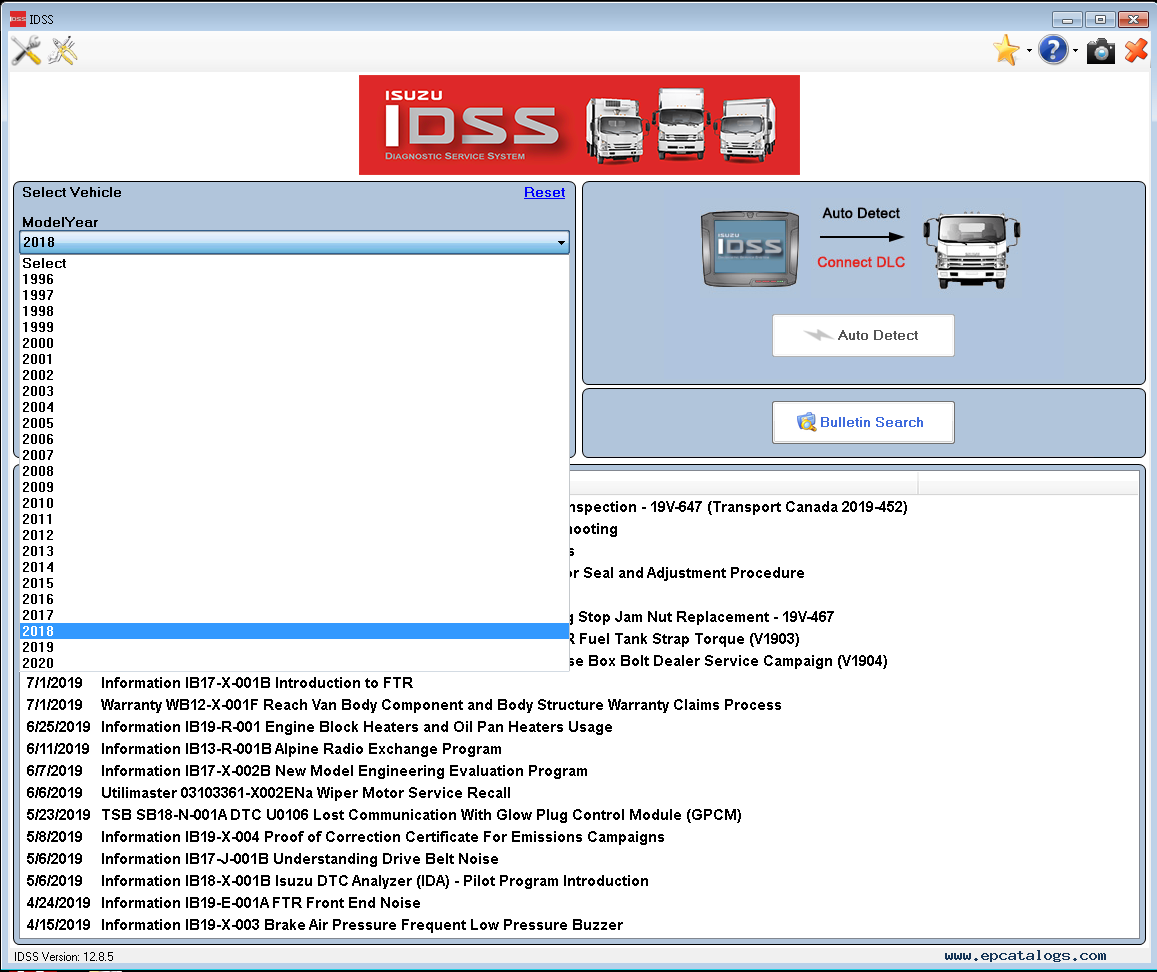Click the Isuzu truck image in Auto Detect panel
Viewport: 1157px width, 972px height.
coord(971,250)
